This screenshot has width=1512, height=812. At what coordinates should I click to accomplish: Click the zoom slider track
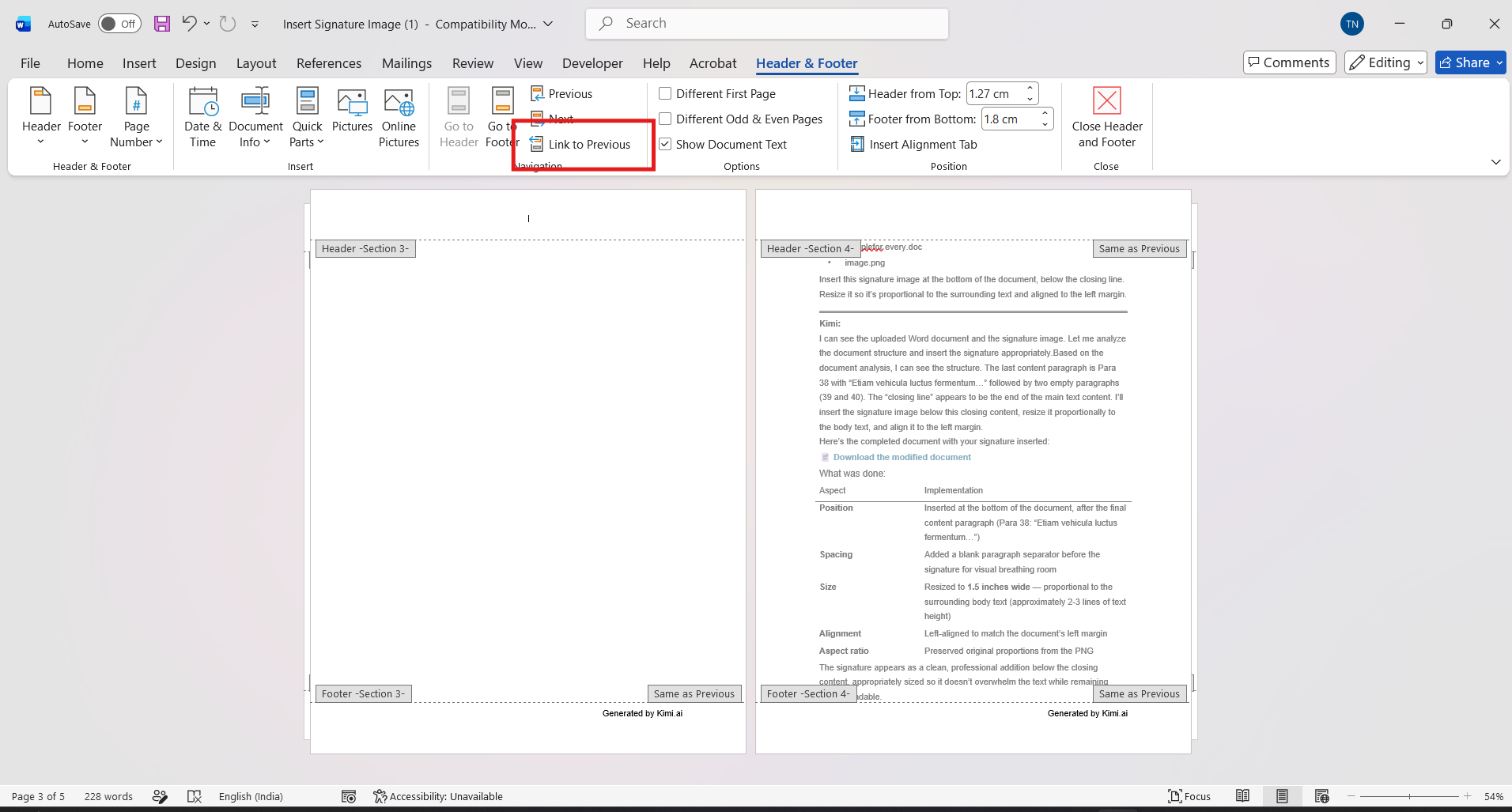tap(1409, 796)
